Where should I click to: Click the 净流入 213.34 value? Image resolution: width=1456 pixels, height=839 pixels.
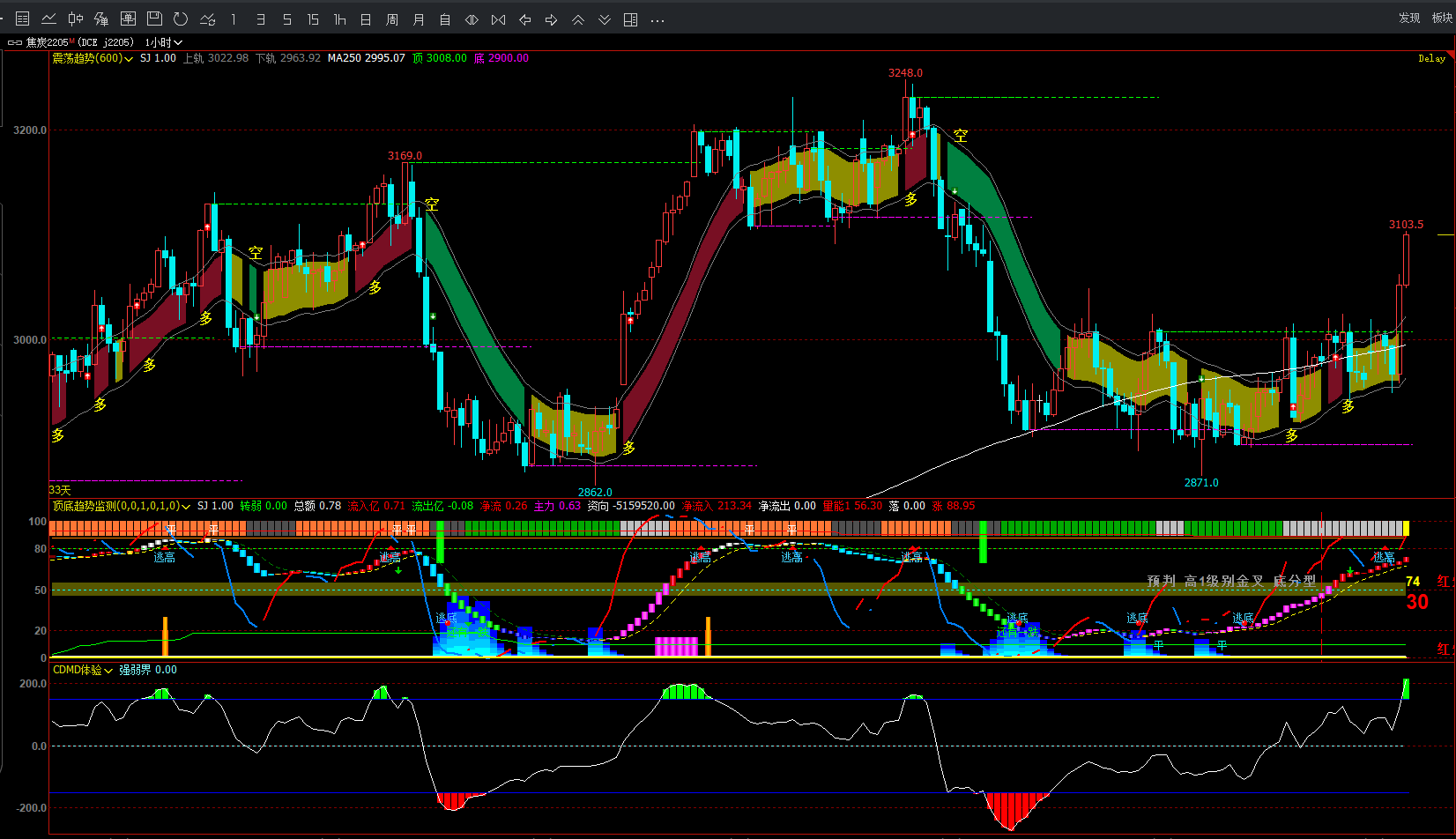tap(717, 506)
